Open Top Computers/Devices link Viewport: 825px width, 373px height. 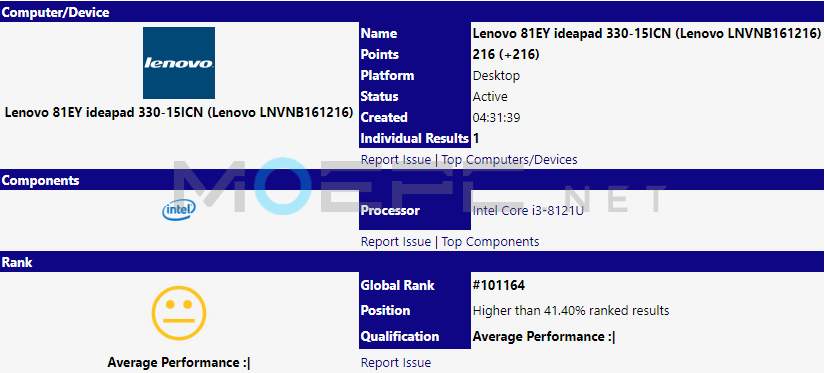click(x=509, y=159)
